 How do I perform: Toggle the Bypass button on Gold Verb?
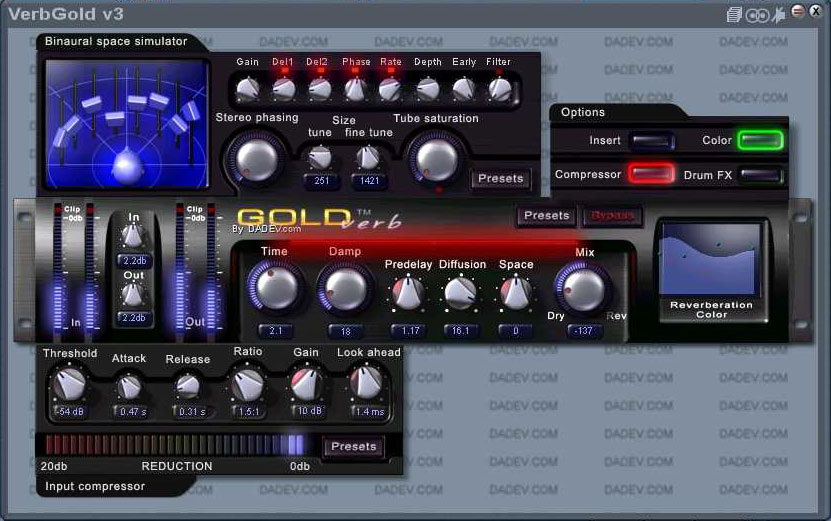(x=613, y=216)
